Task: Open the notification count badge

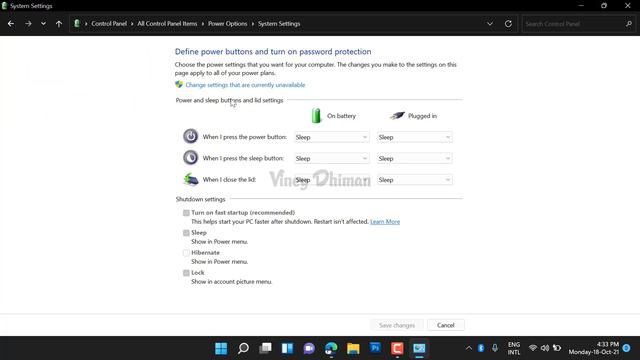Action: pyautogui.click(x=627, y=348)
